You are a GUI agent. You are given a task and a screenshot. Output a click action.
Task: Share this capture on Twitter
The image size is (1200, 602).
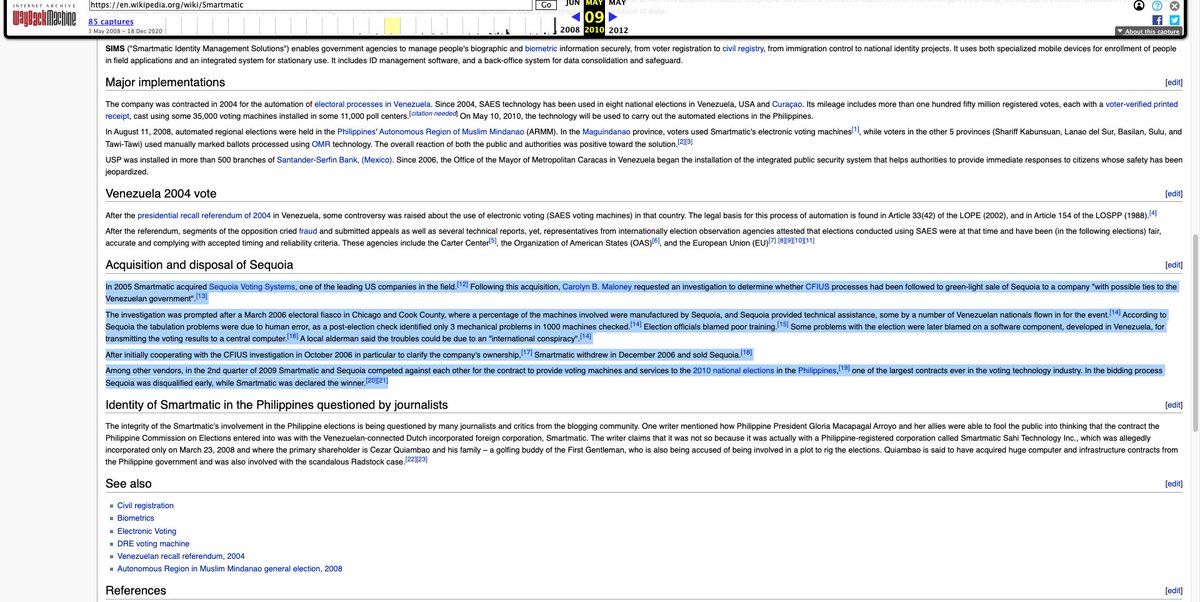pos(1175,19)
